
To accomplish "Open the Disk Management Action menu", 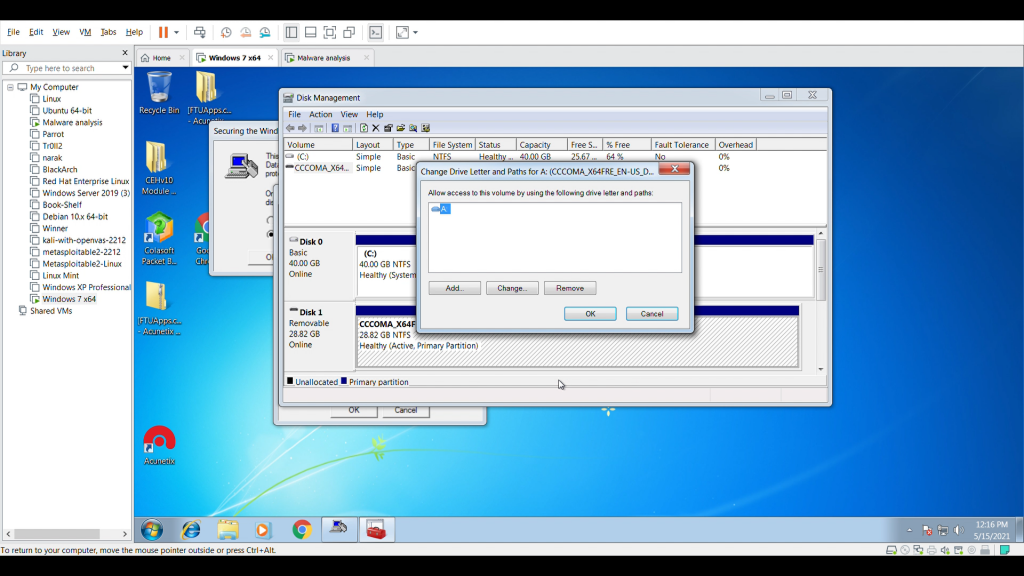I will (x=321, y=114).
